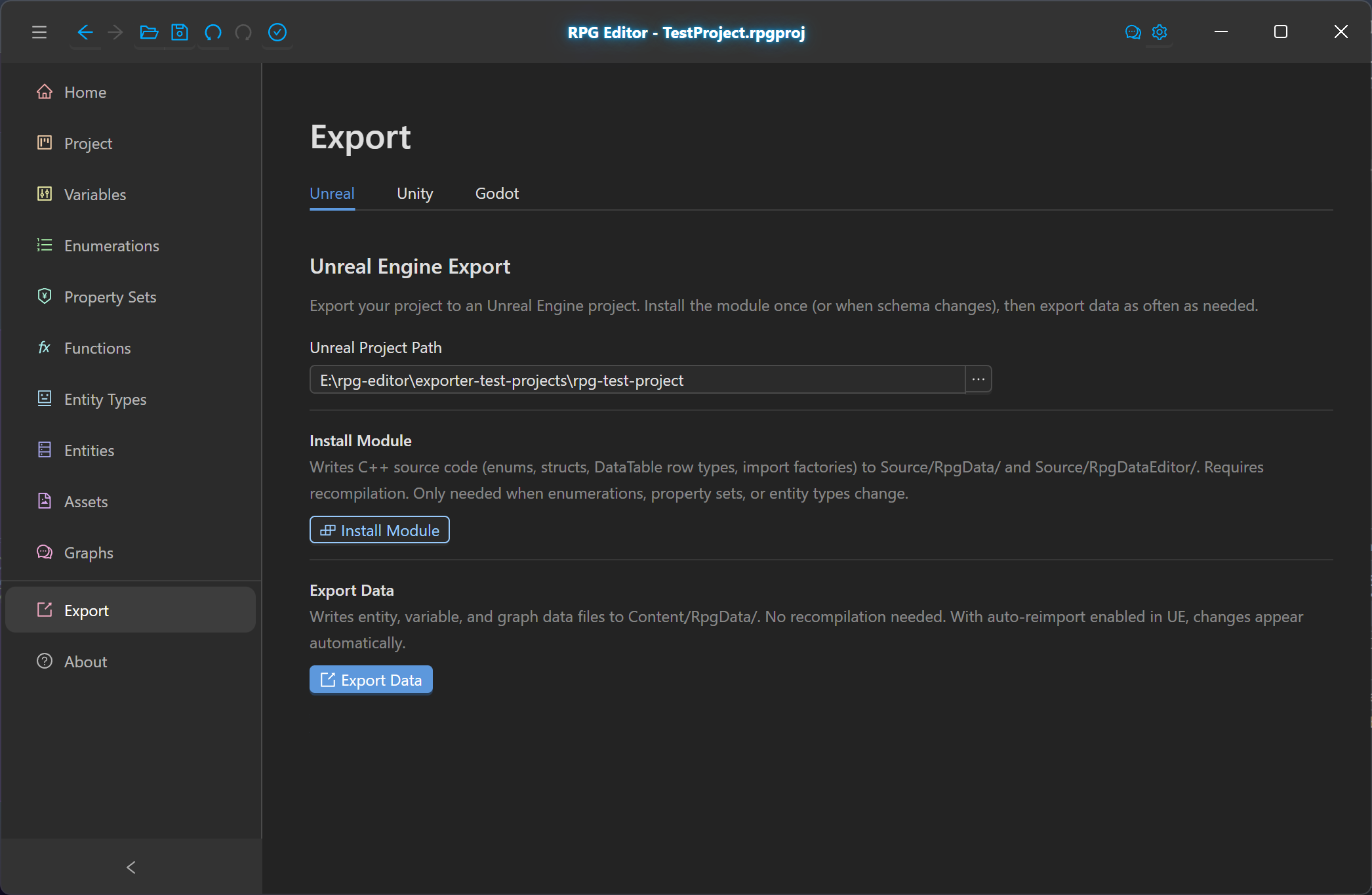Open the hamburger menu icon
Screen dimensions: 1372x895
click(x=39, y=32)
